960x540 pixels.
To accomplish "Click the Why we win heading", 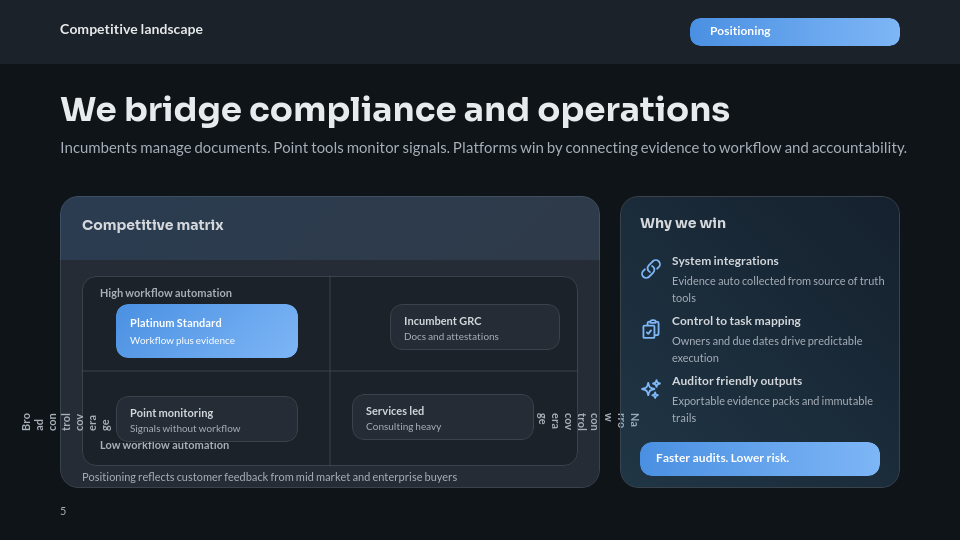I will [683, 224].
